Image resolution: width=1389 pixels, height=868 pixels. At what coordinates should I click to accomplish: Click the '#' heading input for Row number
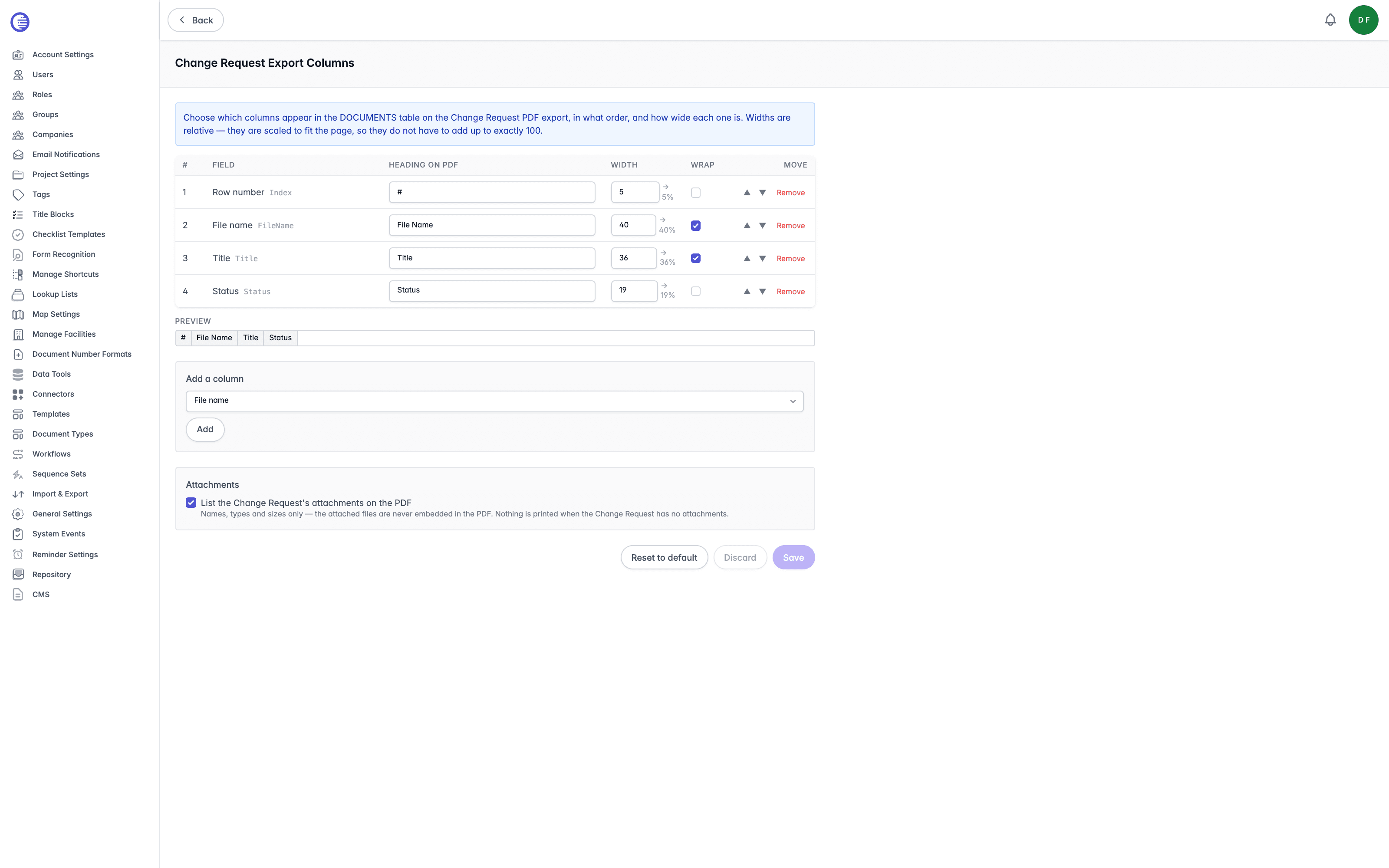click(x=492, y=192)
